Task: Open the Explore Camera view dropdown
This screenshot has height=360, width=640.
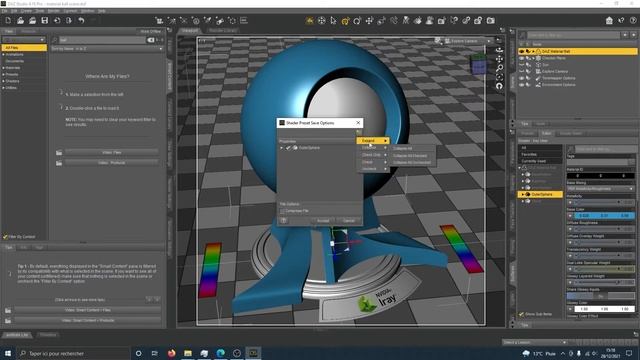Action: pyautogui.click(x=469, y=41)
